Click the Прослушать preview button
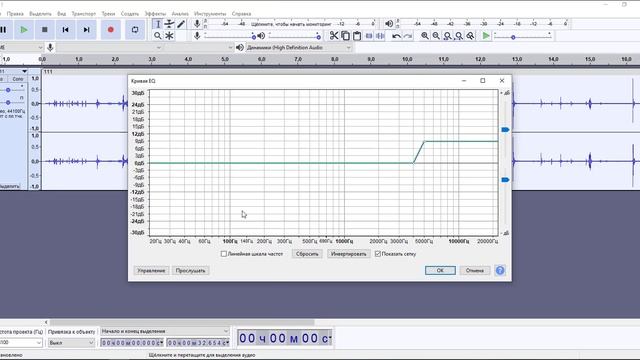Image resolution: width=640 pixels, height=360 pixels. pos(190,271)
